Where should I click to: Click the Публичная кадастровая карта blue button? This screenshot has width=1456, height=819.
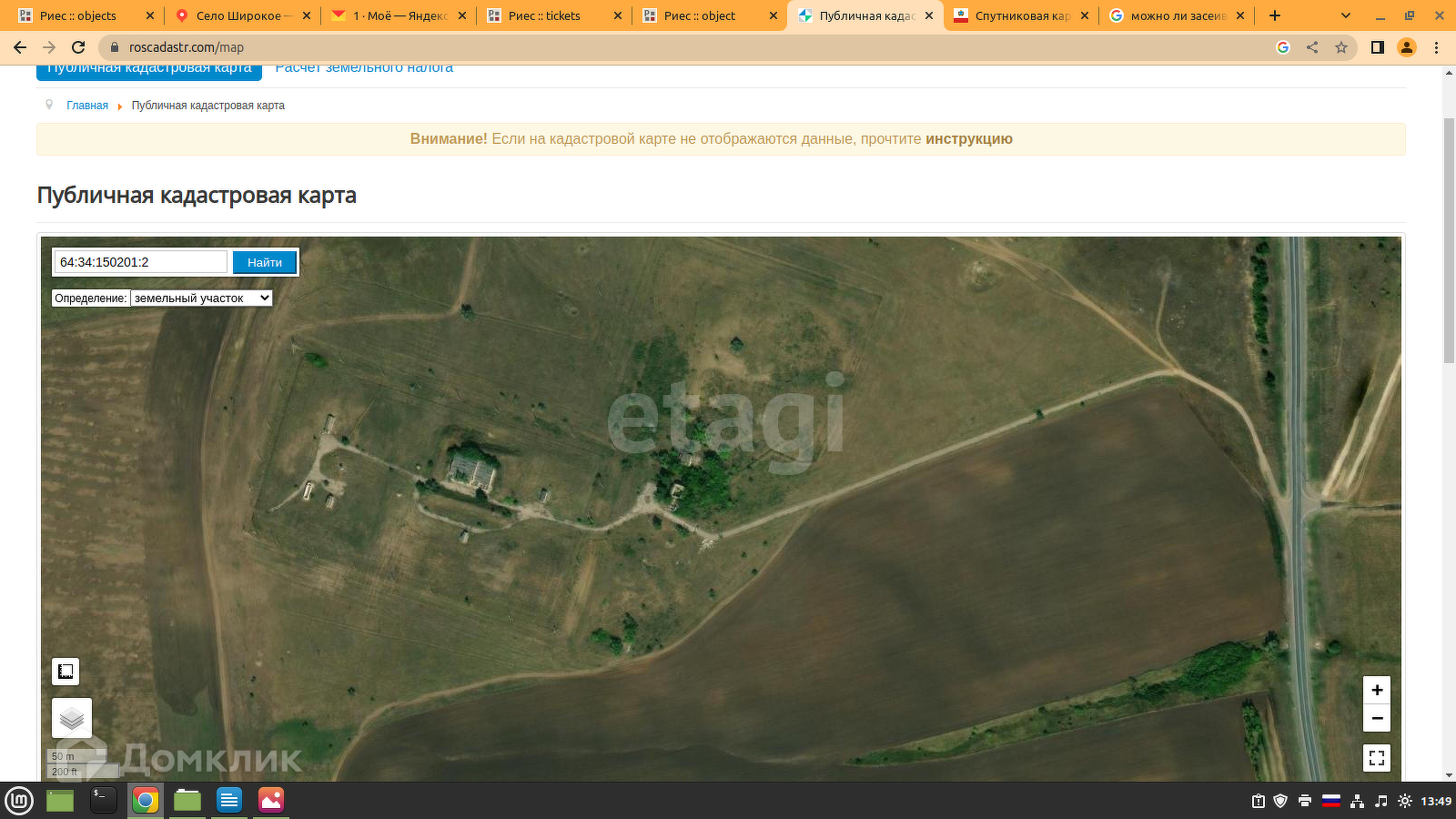click(x=149, y=71)
